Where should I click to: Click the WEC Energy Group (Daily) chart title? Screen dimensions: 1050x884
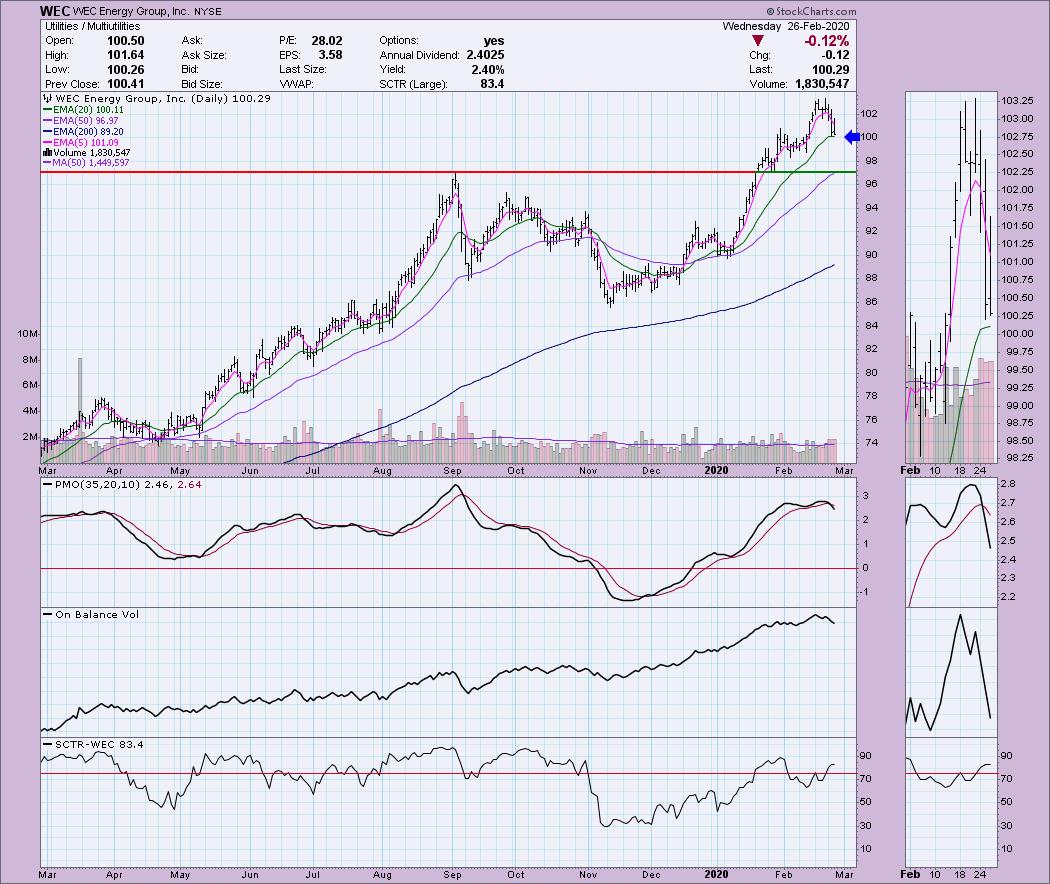tap(157, 98)
